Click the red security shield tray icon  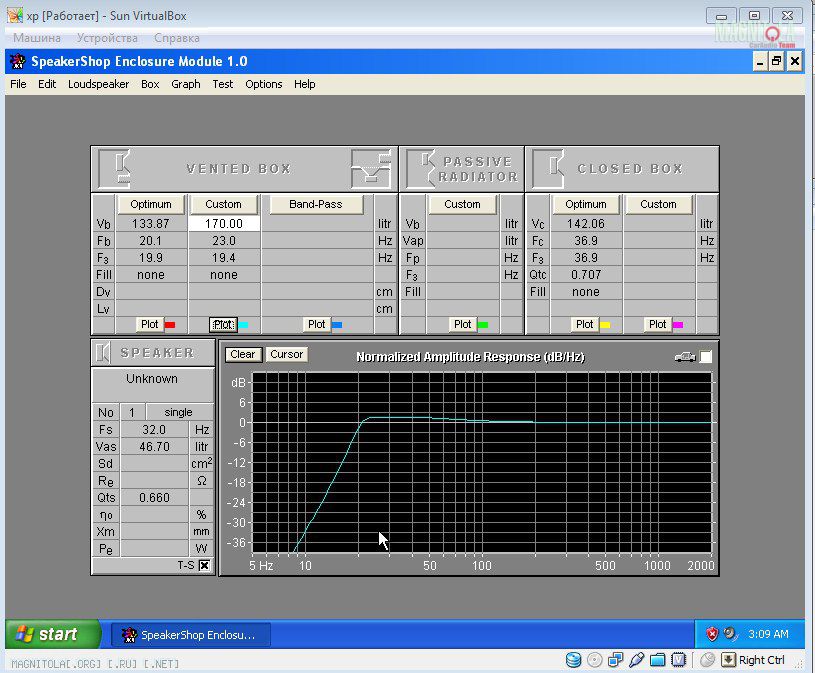(712, 634)
